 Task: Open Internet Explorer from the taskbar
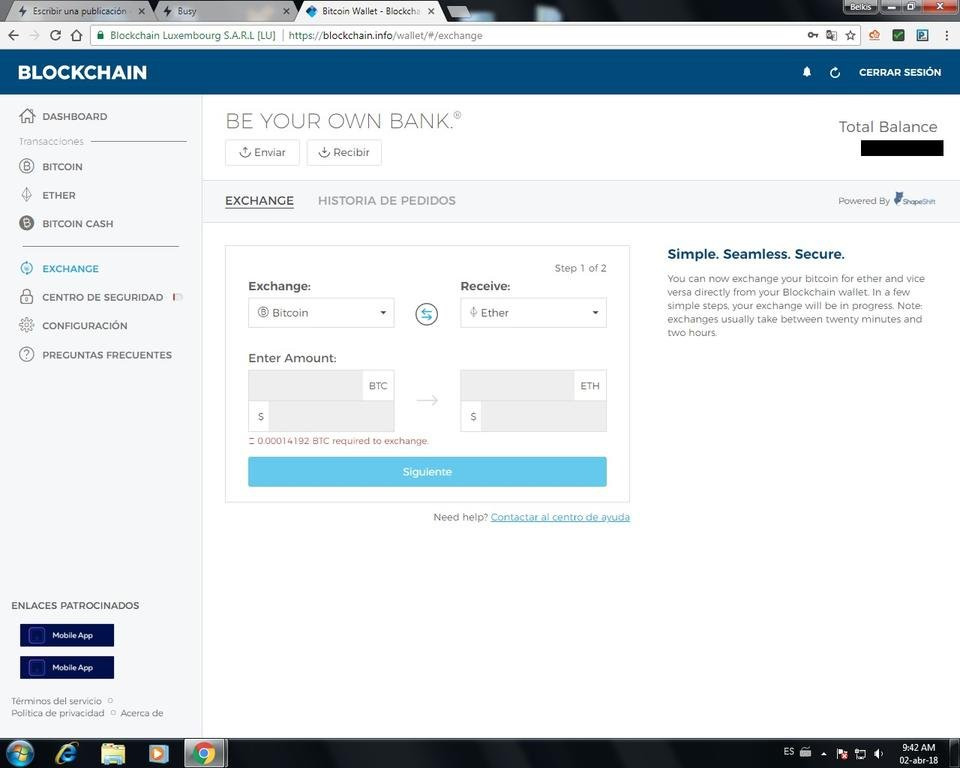pos(66,753)
